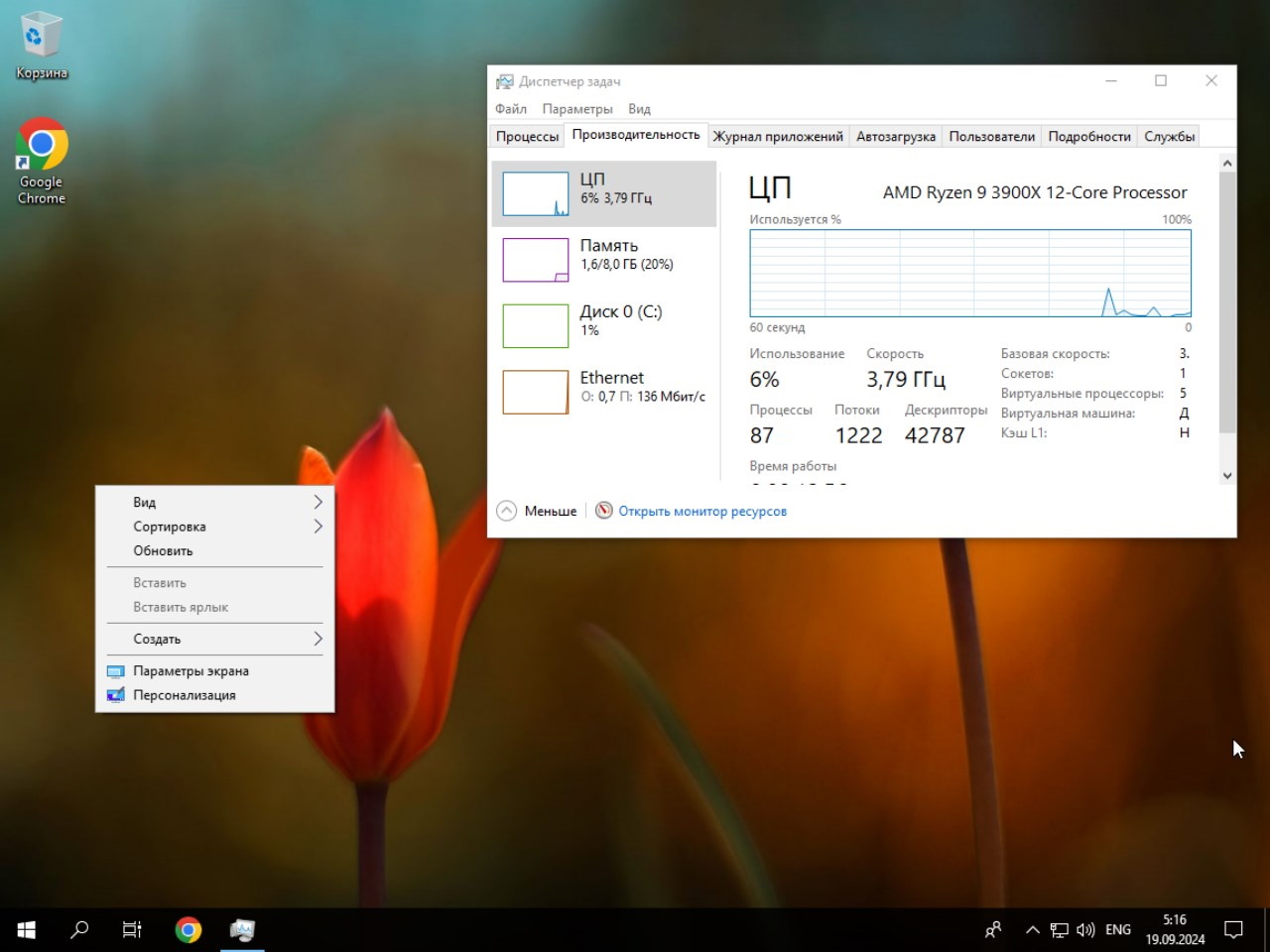Click the scroll down arrow in the performance panel
Screen dimensions: 1270x952
1227,476
